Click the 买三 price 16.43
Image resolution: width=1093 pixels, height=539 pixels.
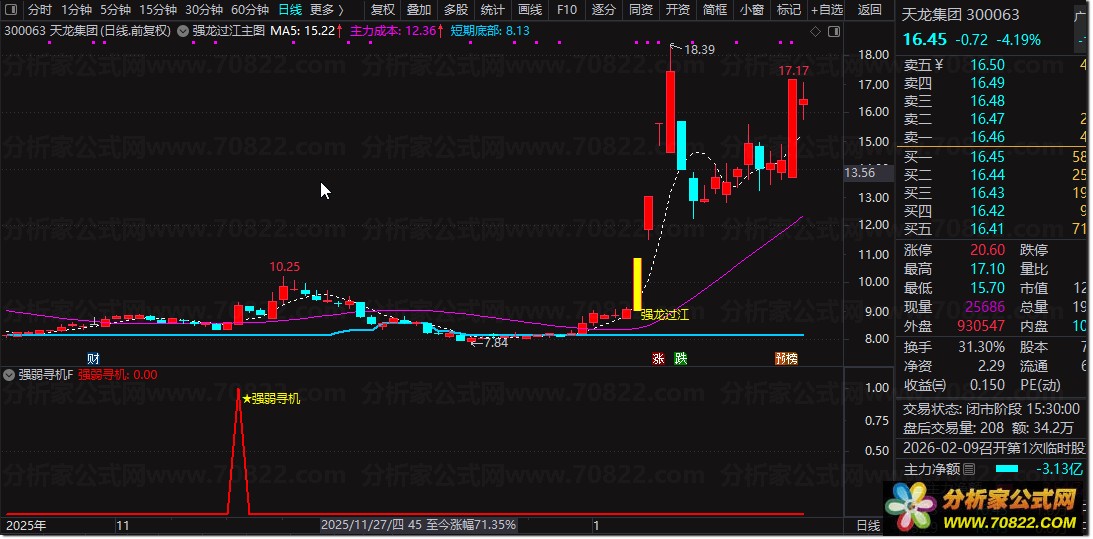coord(987,192)
